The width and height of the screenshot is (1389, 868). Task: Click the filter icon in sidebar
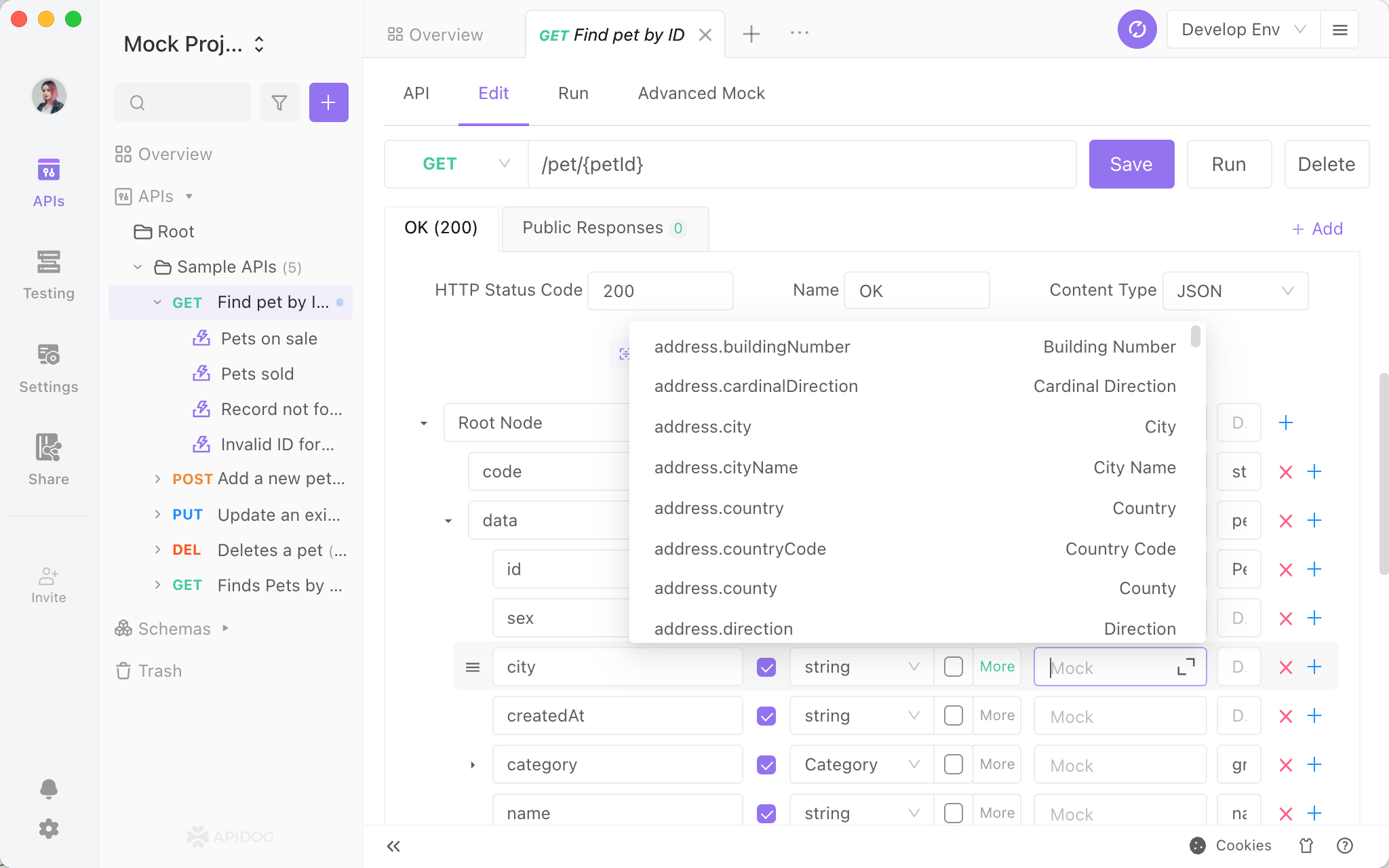pyautogui.click(x=279, y=102)
